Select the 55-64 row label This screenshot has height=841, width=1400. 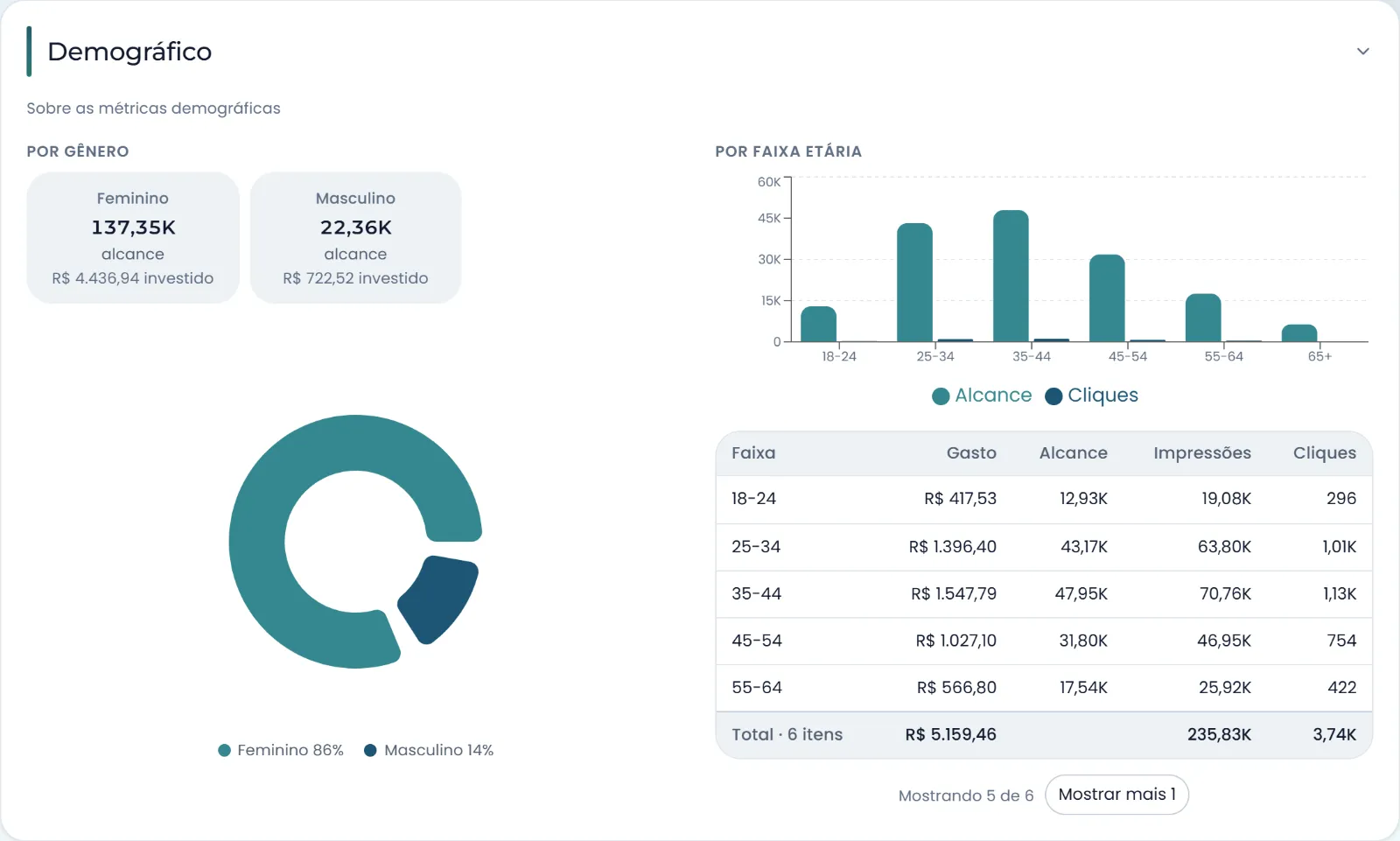(x=756, y=688)
